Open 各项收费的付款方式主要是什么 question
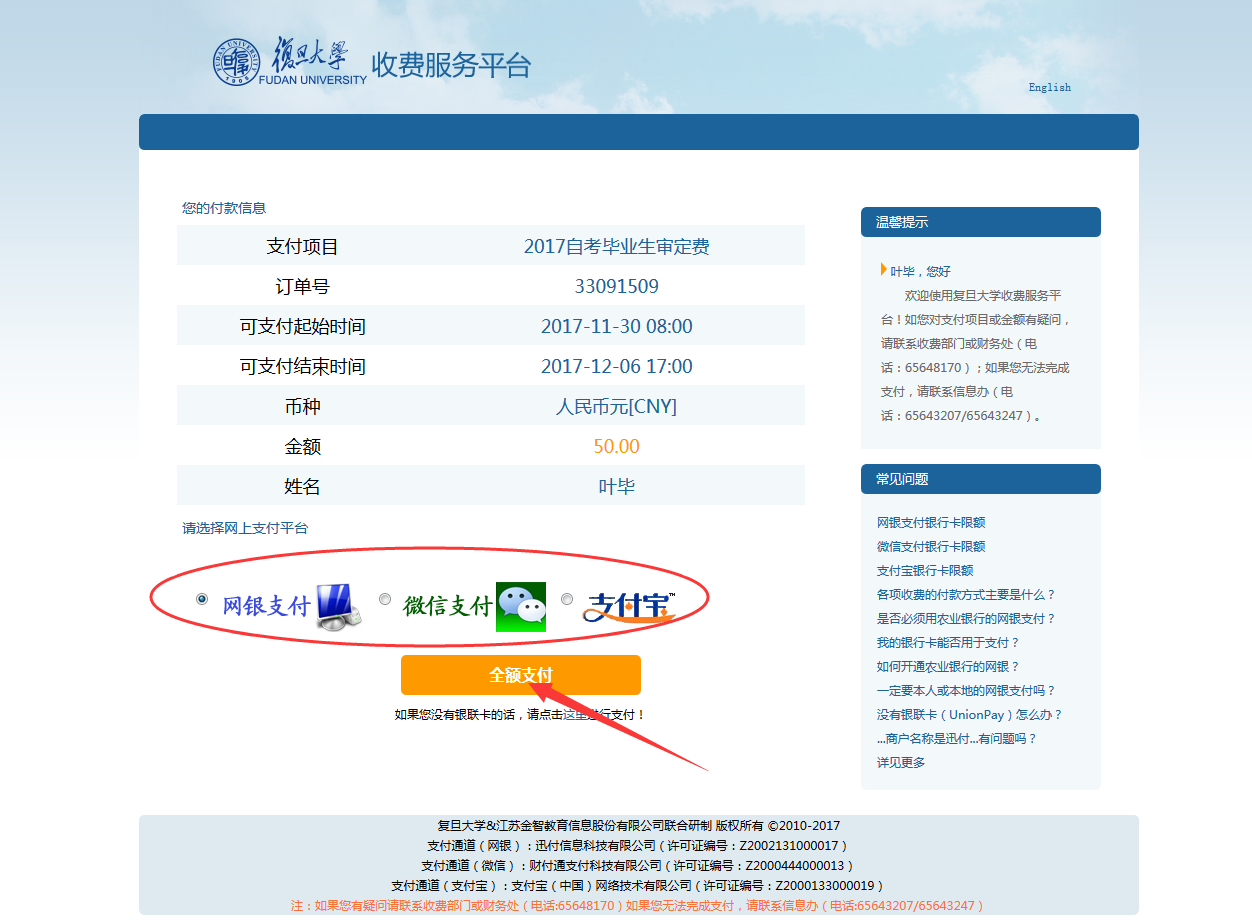The height and width of the screenshot is (920, 1252). pos(966,594)
